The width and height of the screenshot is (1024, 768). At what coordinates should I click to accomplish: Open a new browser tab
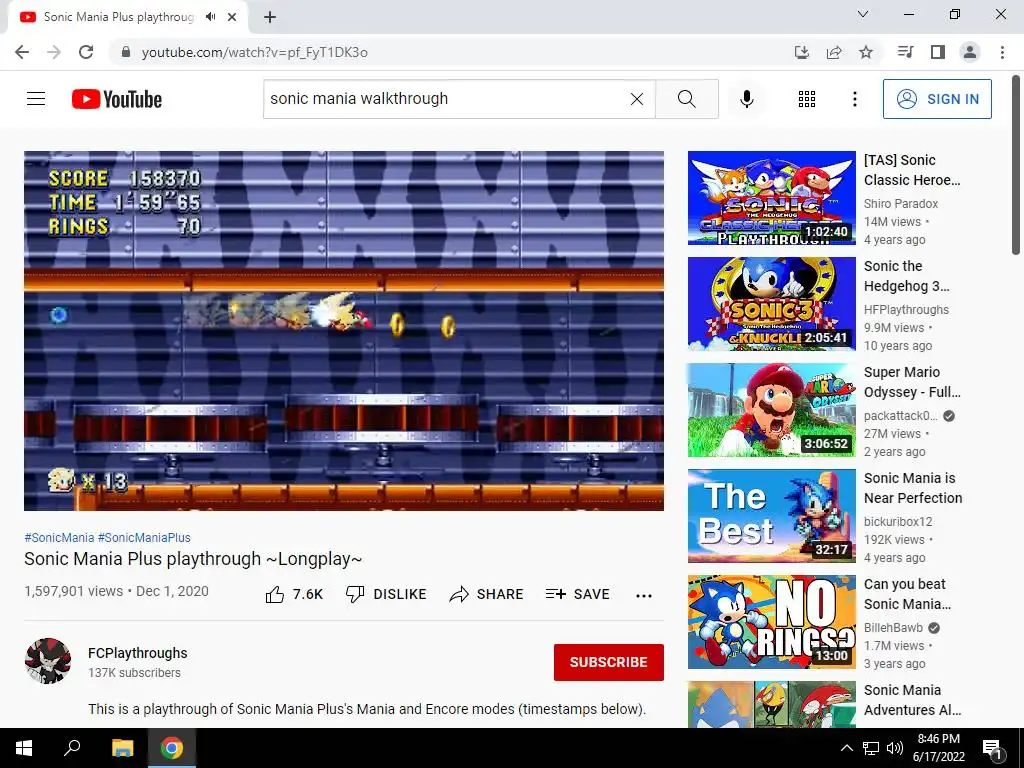point(270,17)
